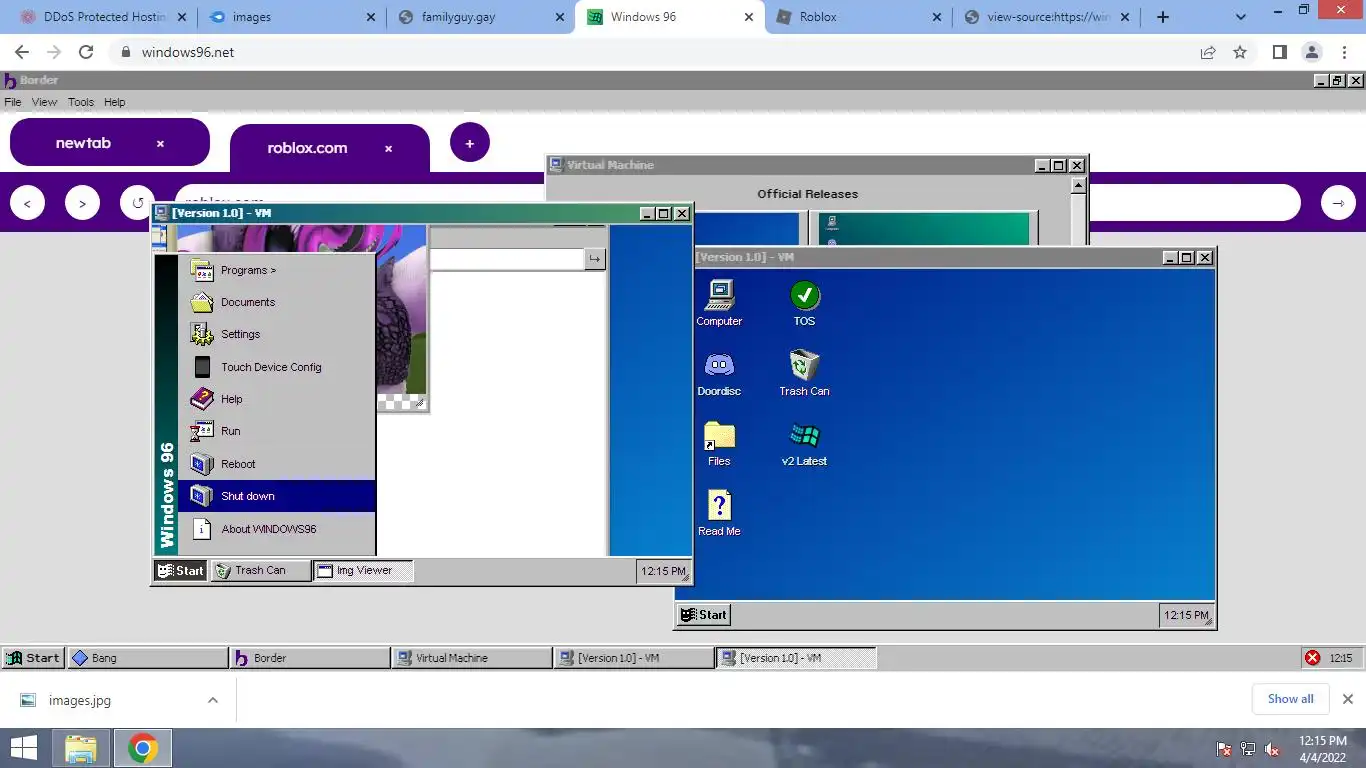Switch to Chrome view-source tab
The height and width of the screenshot is (768, 1366).
coord(1047,17)
